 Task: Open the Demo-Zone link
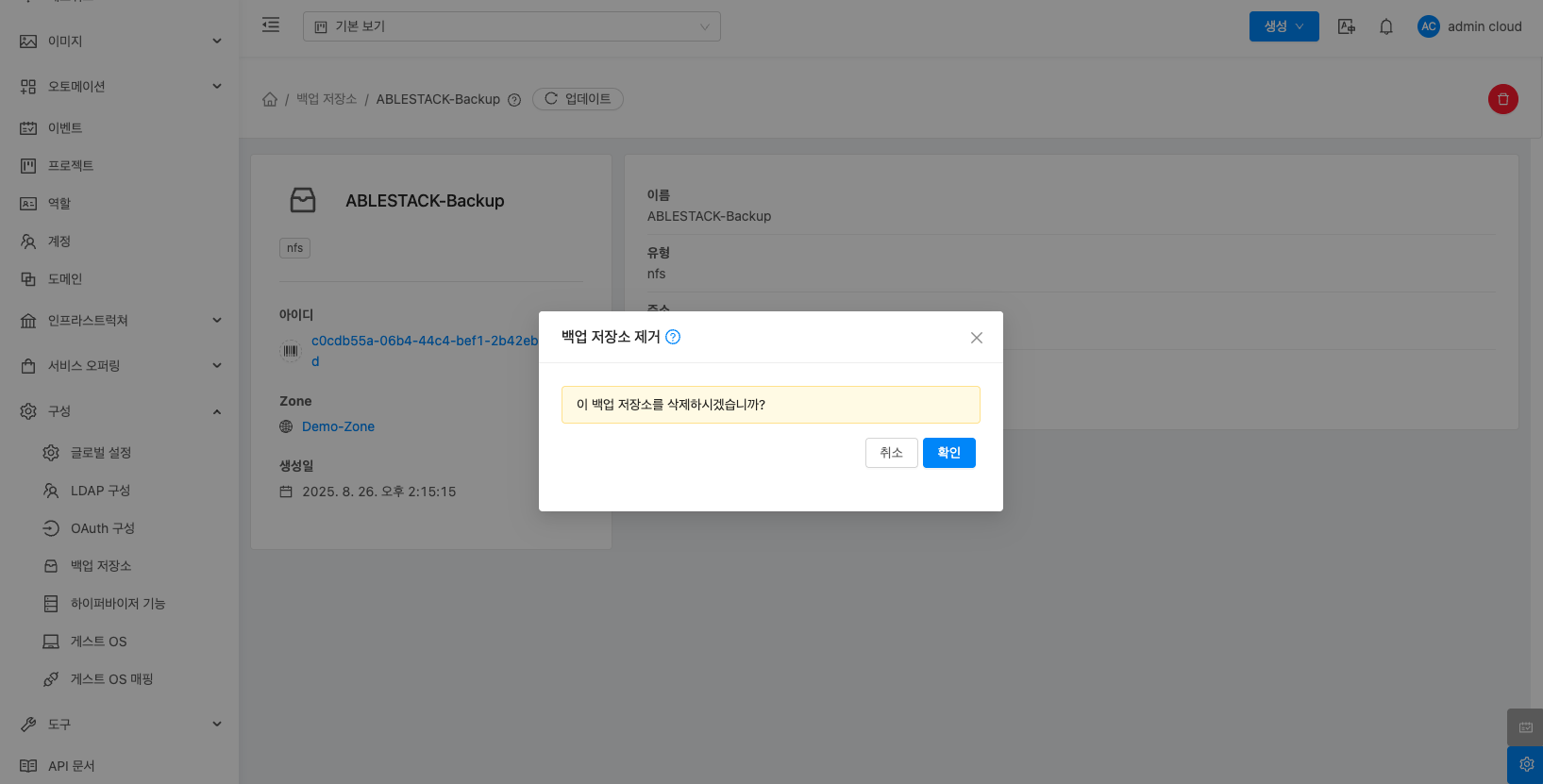tap(338, 426)
